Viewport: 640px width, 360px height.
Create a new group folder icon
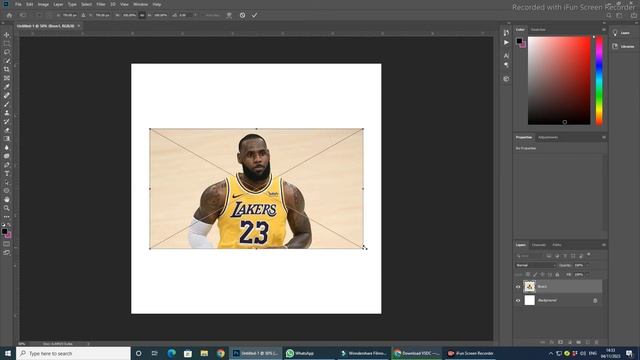578,342
